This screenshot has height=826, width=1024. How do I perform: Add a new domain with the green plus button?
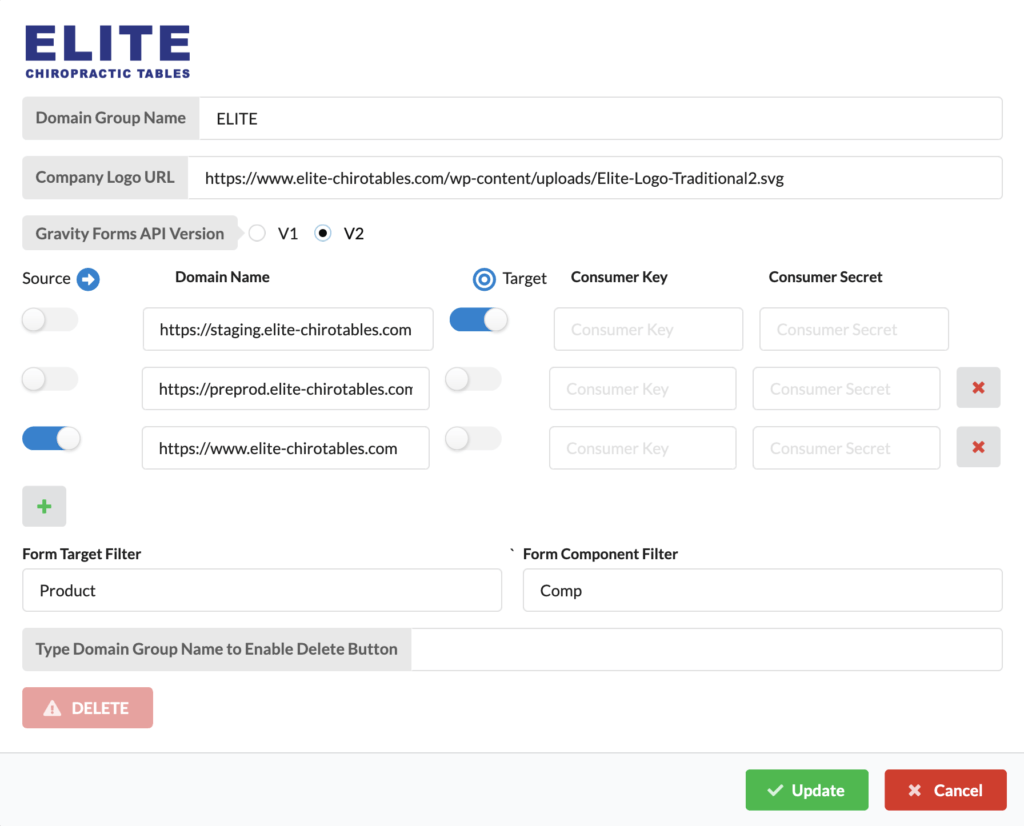click(x=44, y=506)
